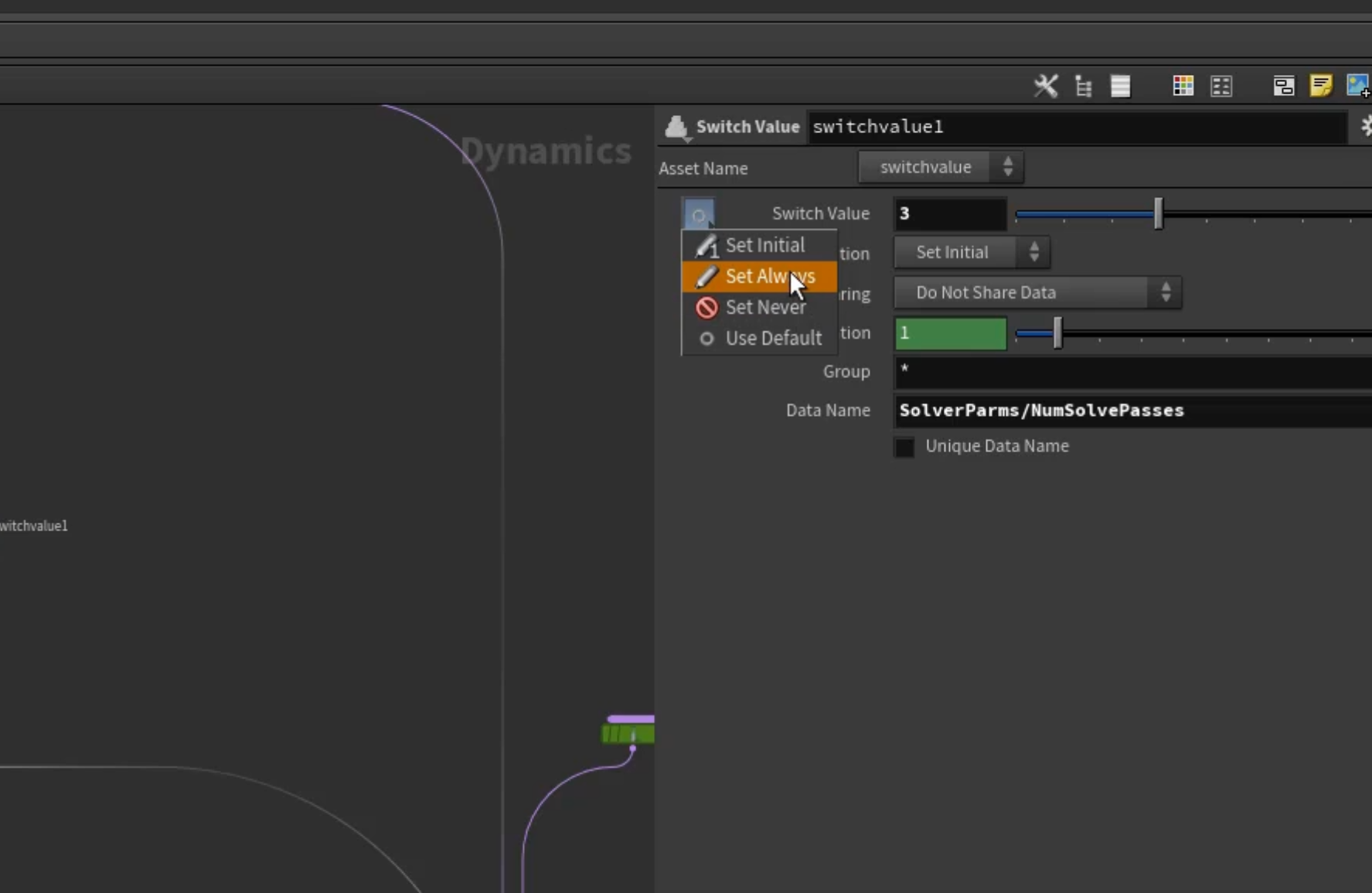Enable Unique Data Name checkbox
Image resolution: width=1372 pixels, height=893 pixels.
(904, 447)
